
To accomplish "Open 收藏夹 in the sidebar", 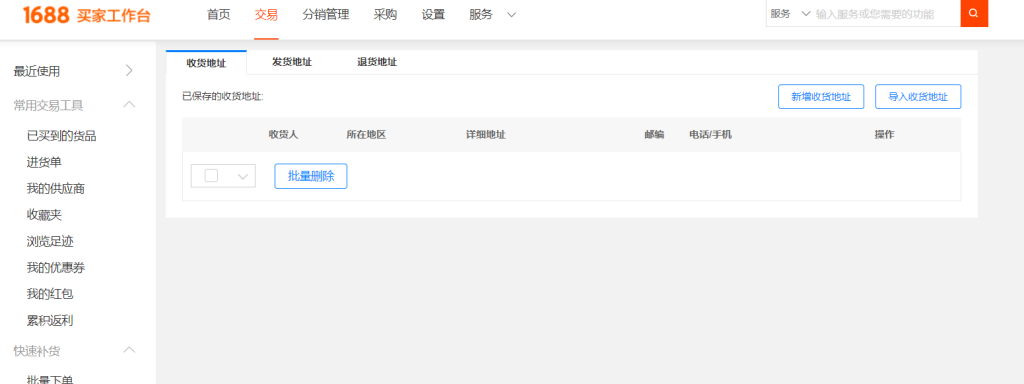I will [x=44, y=215].
